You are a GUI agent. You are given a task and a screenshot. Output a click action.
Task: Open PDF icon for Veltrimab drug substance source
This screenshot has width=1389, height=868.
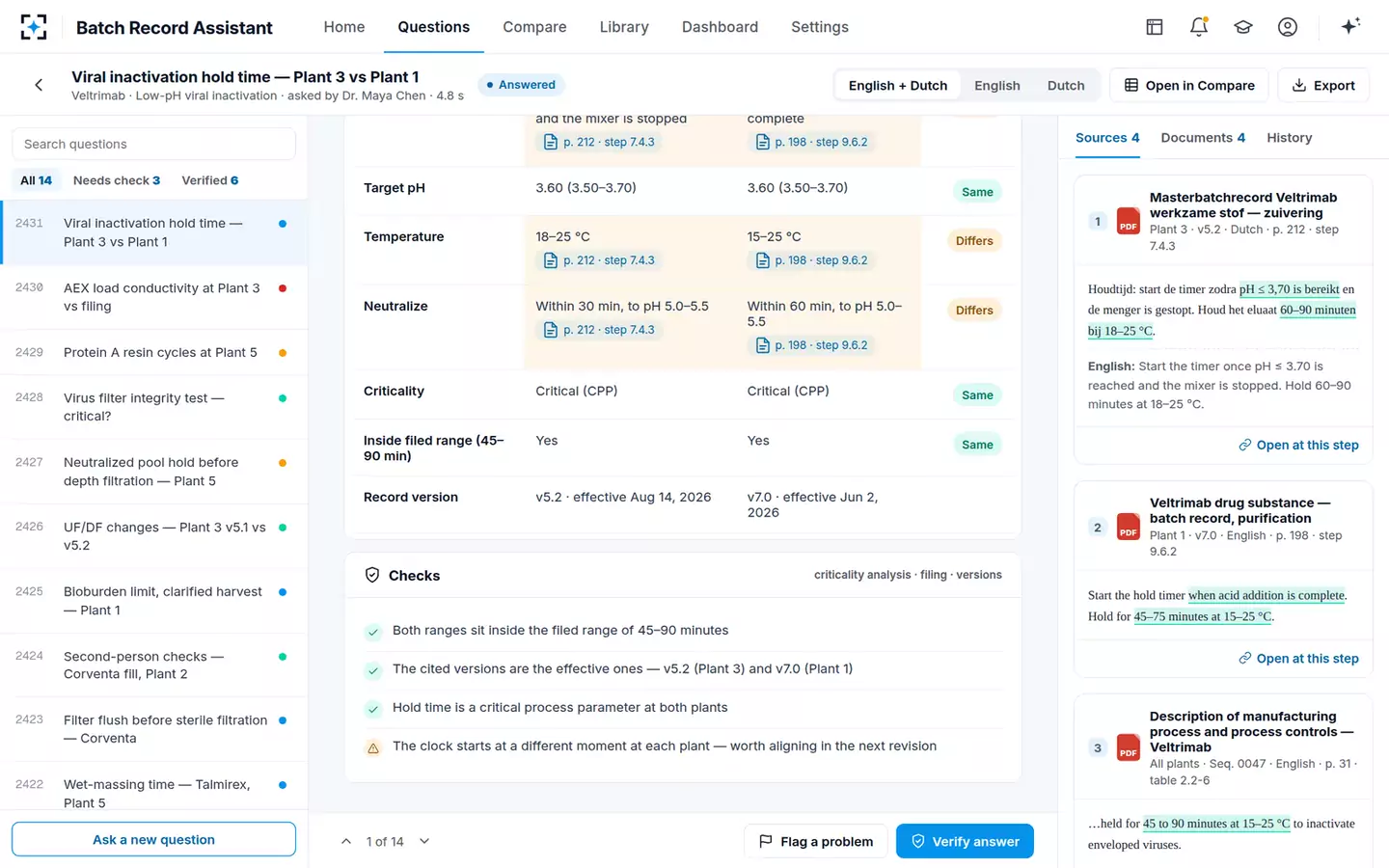click(1128, 527)
